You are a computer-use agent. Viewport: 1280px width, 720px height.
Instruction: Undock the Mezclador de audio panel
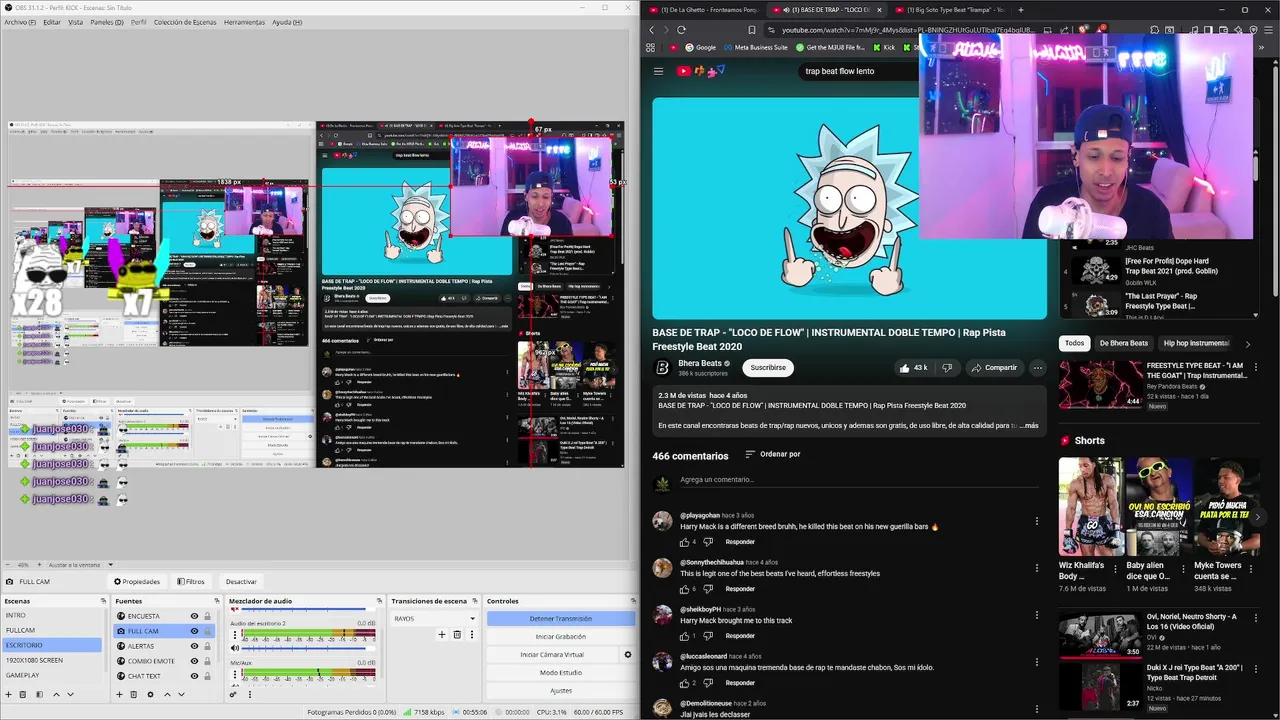tap(379, 601)
